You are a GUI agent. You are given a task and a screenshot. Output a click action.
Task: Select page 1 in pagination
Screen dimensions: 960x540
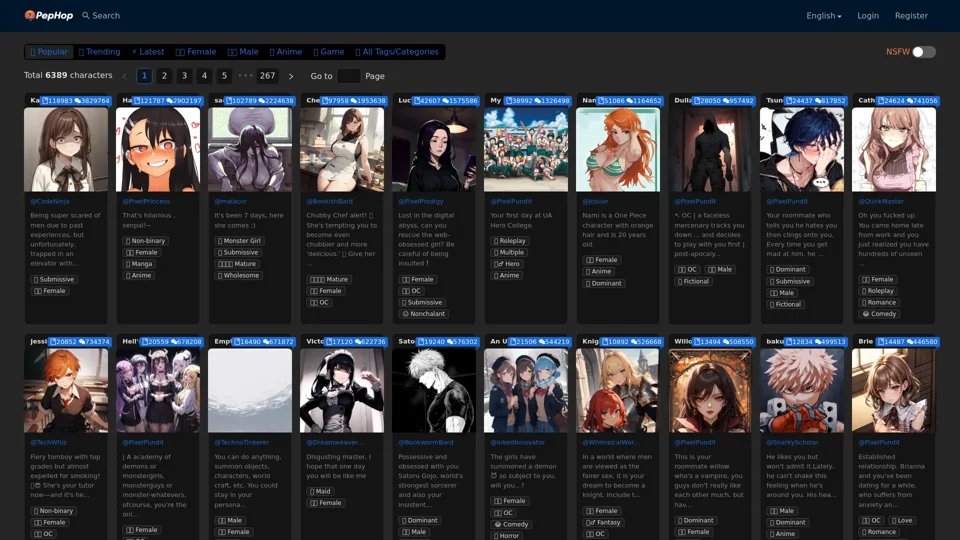pyautogui.click(x=144, y=76)
